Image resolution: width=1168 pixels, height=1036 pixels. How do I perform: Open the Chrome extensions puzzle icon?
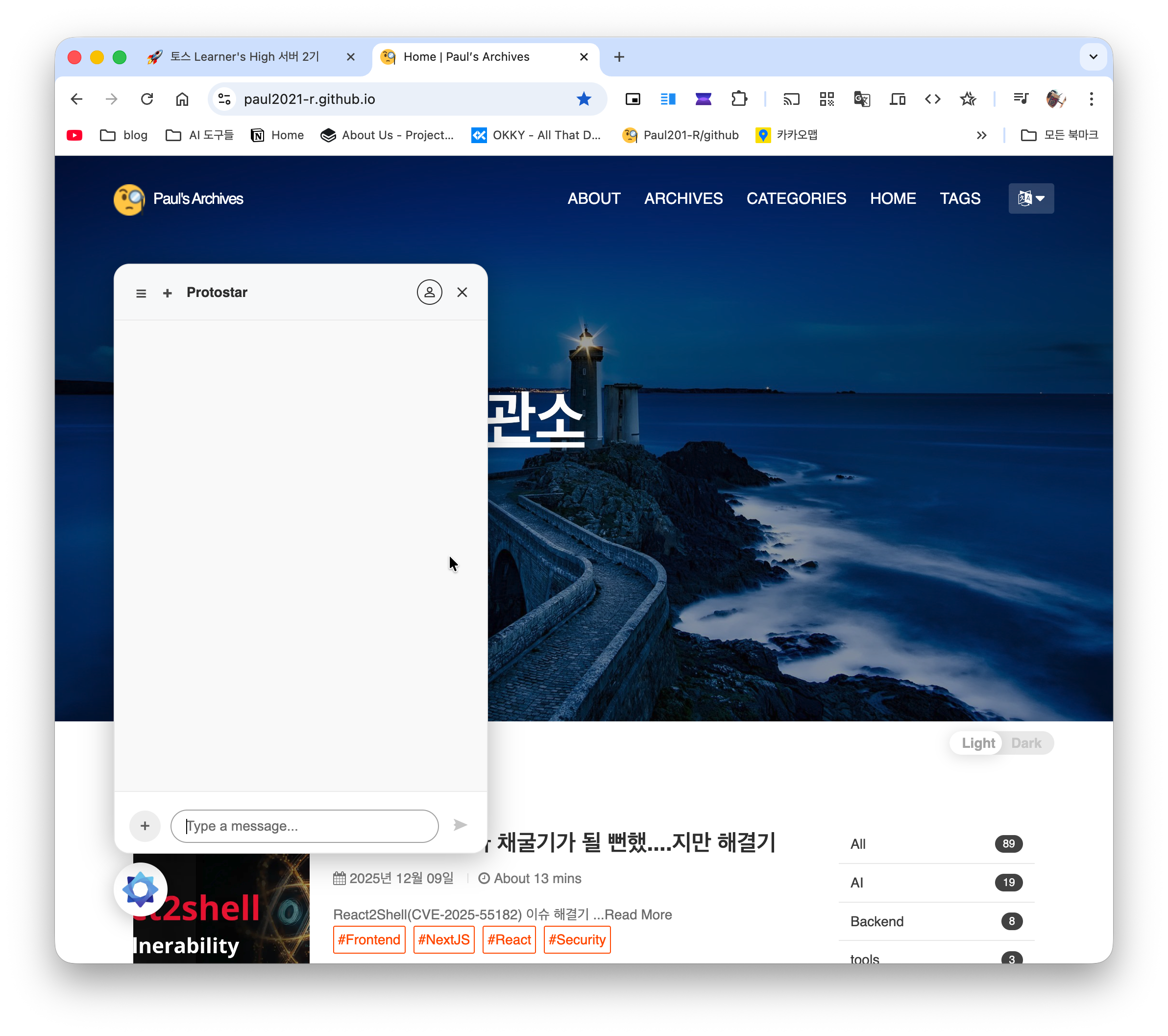click(739, 99)
